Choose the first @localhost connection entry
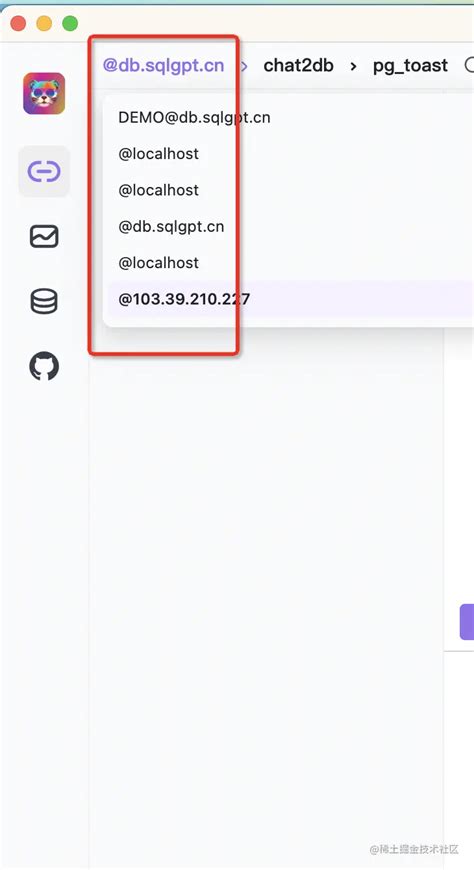This screenshot has height=870, width=474. tap(158, 154)
